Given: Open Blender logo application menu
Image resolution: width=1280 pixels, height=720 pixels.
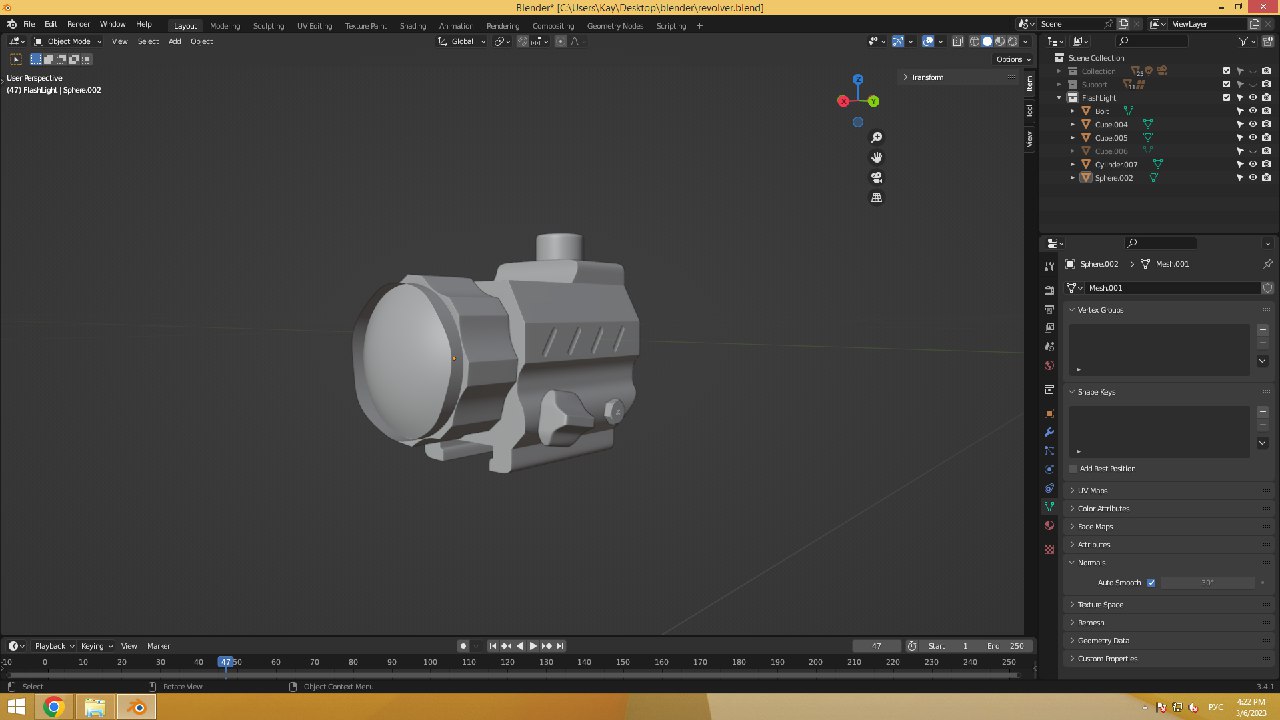Looking at the screenshot, I should pyautogui.click(x=11, y=24).
